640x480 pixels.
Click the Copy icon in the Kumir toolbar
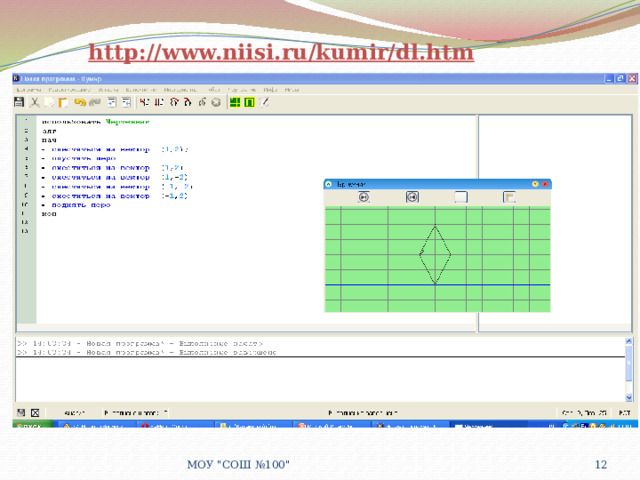[x=49, y=102]
